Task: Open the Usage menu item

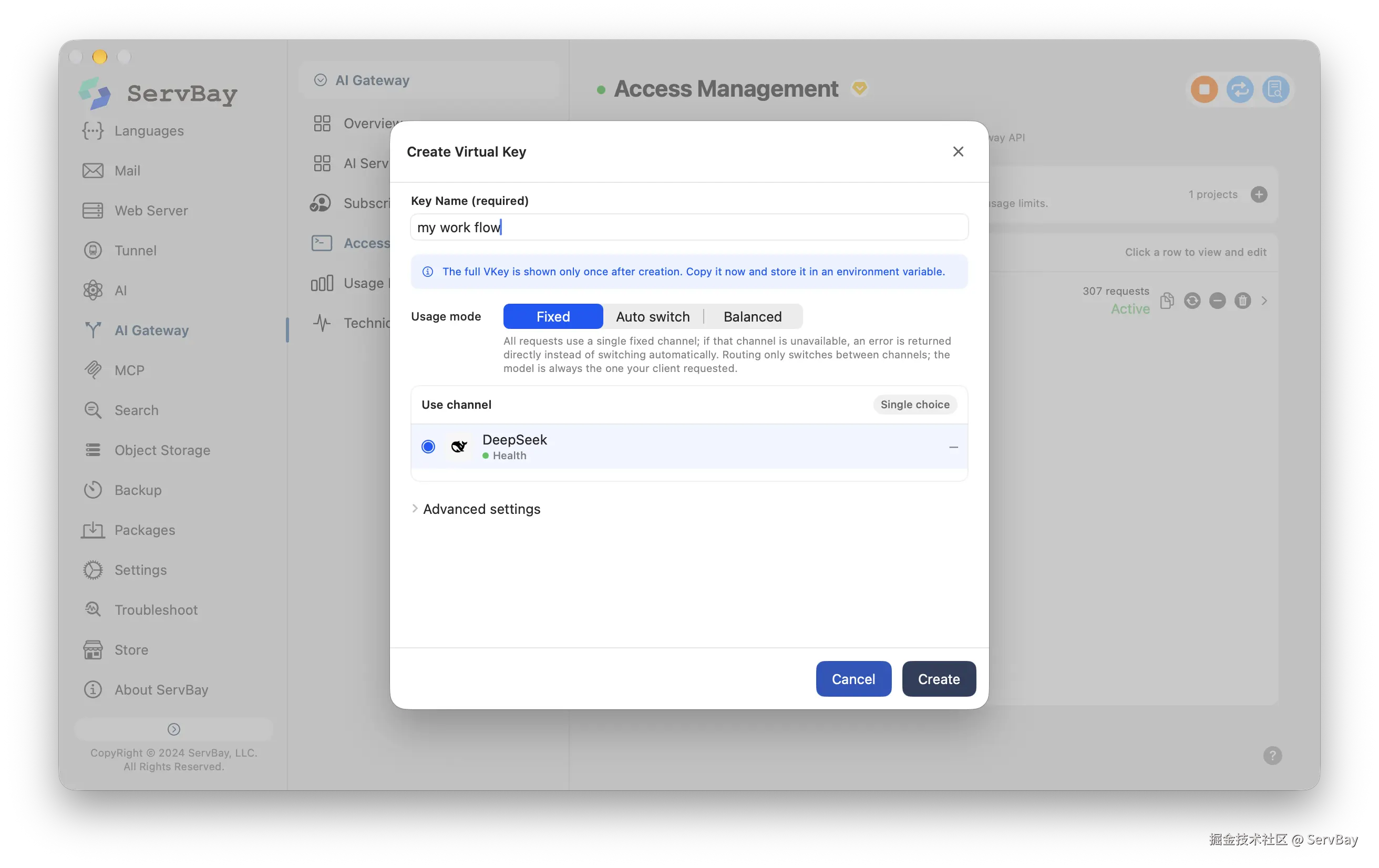Action: point(351,283)
